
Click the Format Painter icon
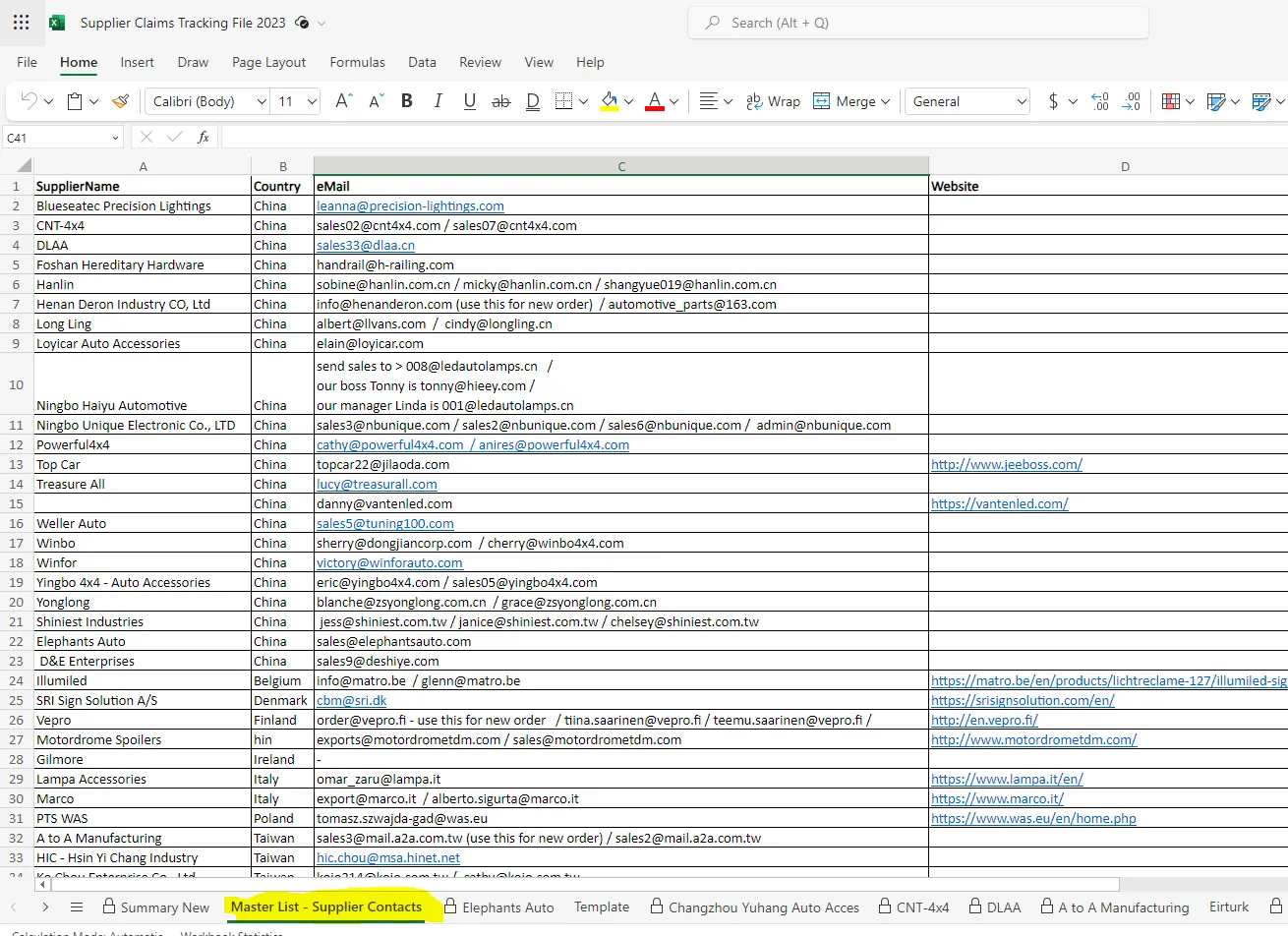[x=121, y=101]
